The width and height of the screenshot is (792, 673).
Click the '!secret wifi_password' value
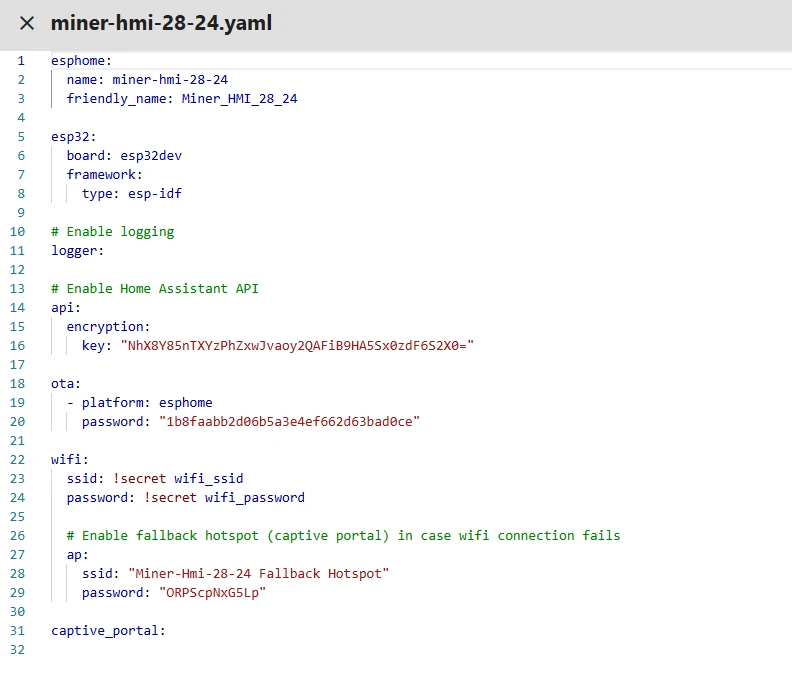[224, 498]
